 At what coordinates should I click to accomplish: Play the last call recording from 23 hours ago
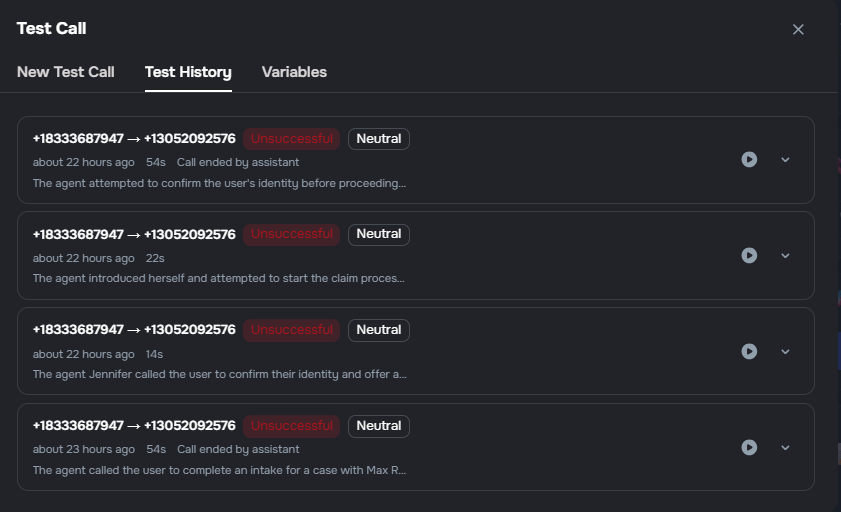pyautogui.click(x=749, y=447)
